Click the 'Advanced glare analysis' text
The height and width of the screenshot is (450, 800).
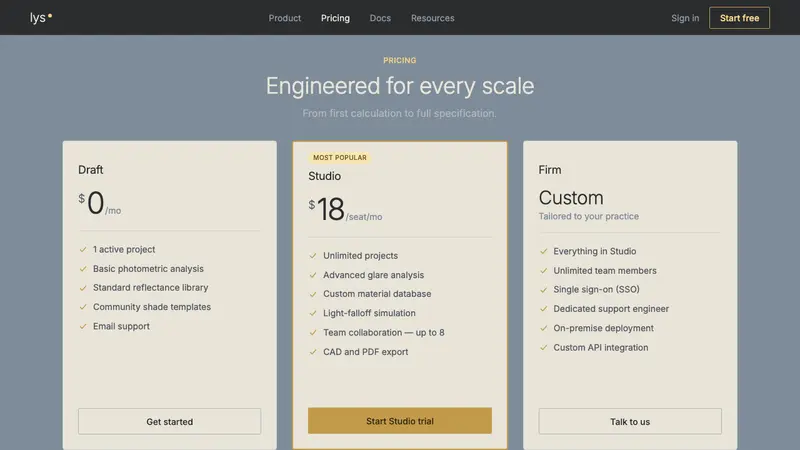pos(373,275)
